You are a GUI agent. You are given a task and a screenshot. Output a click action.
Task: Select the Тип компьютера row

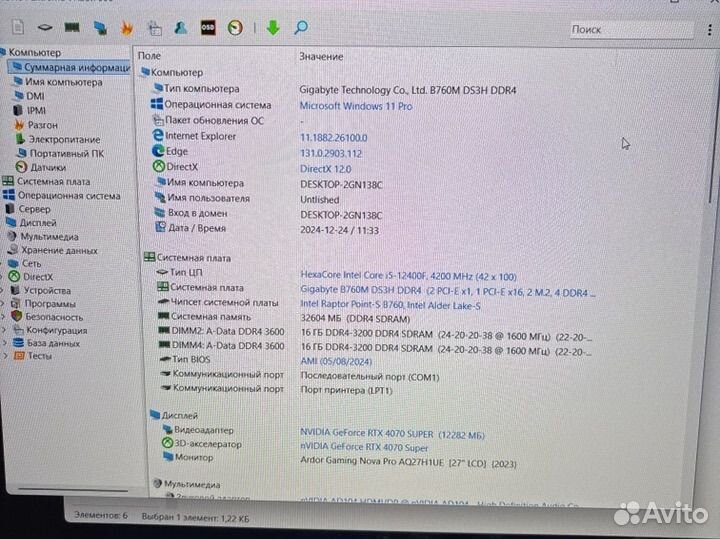(x=335, y=89)
